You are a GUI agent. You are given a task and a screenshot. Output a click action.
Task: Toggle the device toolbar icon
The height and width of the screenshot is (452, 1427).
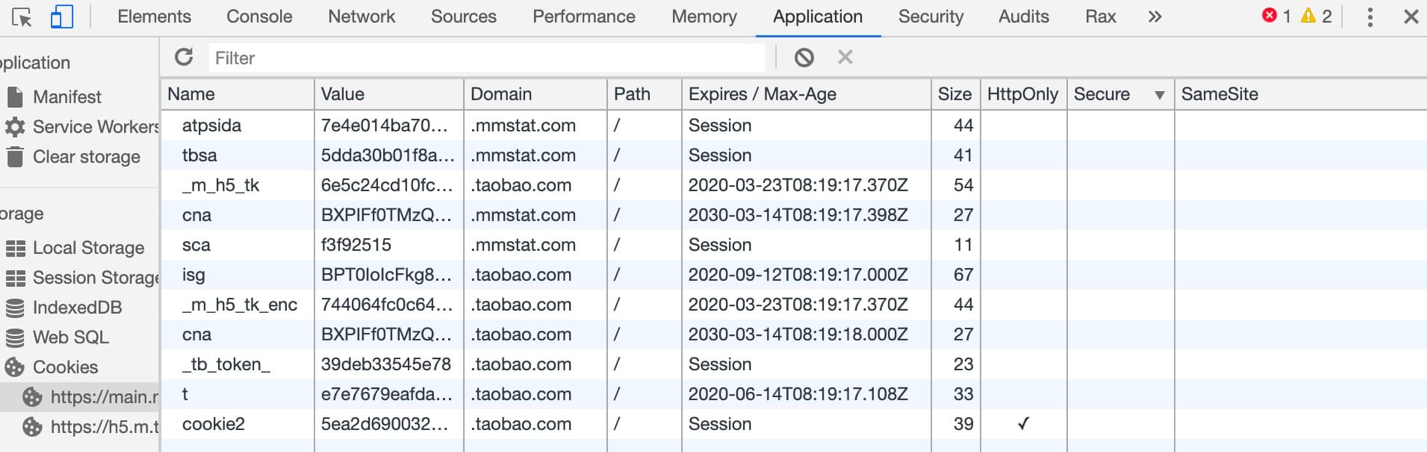click(x=61, y=17)
